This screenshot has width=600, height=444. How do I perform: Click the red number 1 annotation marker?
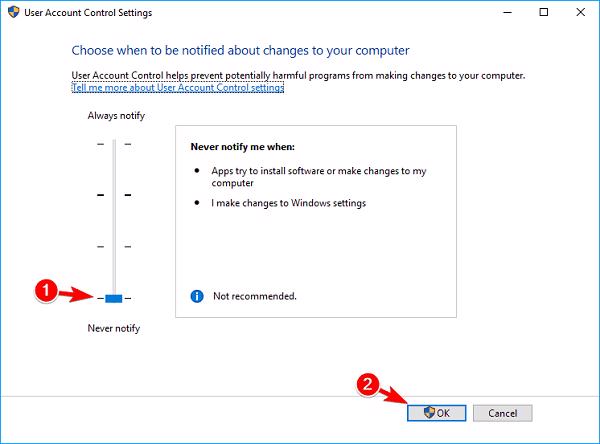[x=44, y=288]
